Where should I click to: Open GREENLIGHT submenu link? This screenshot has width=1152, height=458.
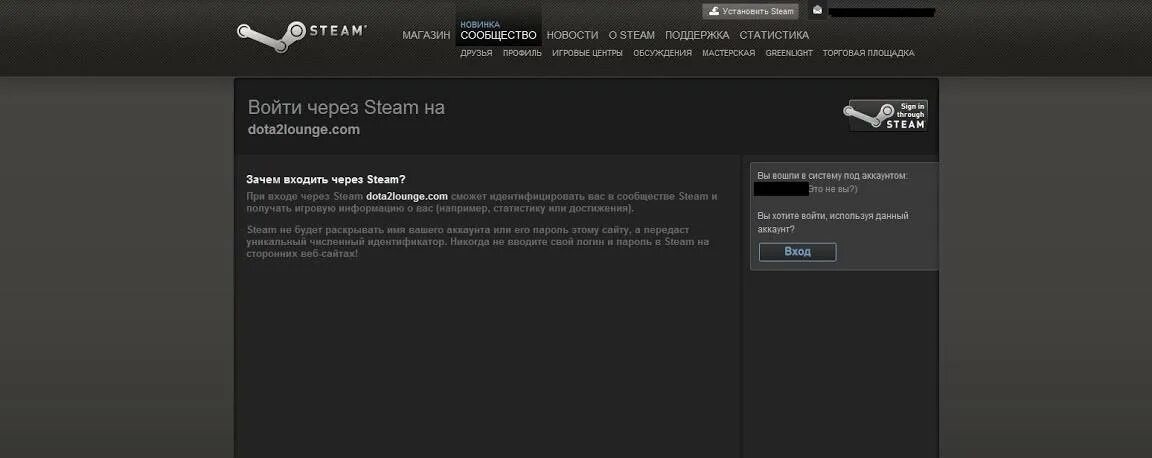point(788,53)
